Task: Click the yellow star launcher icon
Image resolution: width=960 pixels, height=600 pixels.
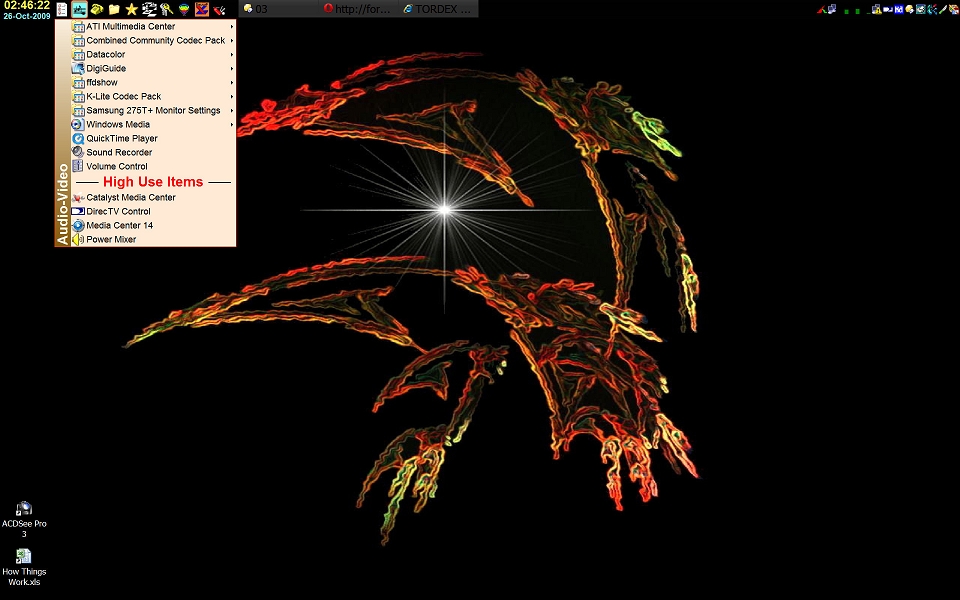Action: pos(131,9)
